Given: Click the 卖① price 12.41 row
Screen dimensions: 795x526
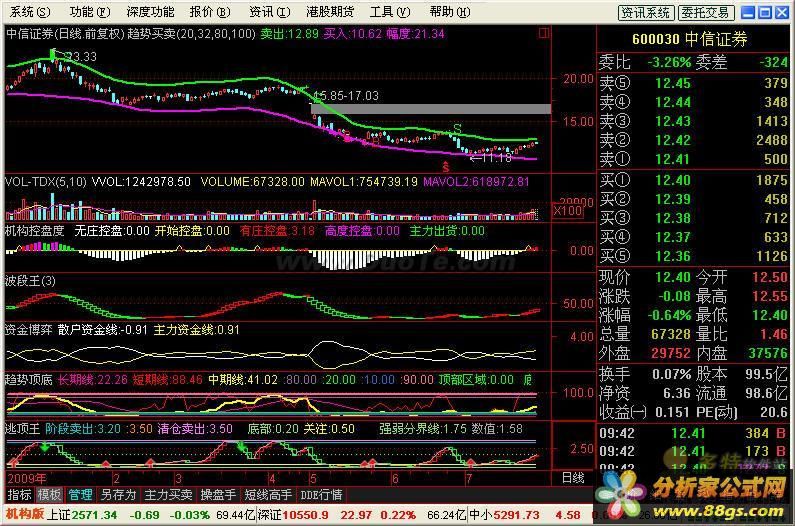Looking at the screenshot, I should point(693,159).
